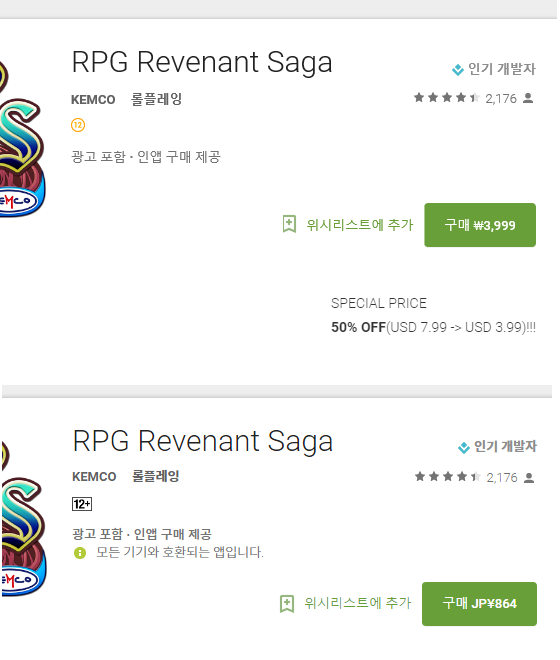Image resolution: width=560 pixels, height=660 pixels.
Task: Click the lower Revenant Saga app icon thumbnail
Action: pos(24,518)
